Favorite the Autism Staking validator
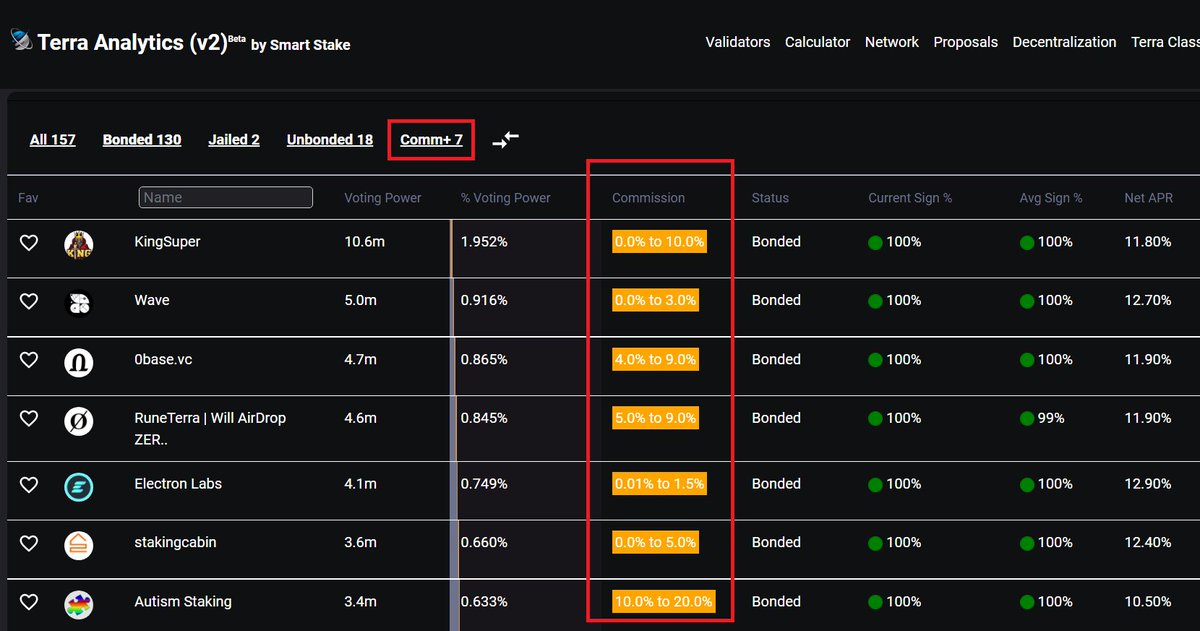The width and height of the screenshot is (1200, 631). point(29,602)
